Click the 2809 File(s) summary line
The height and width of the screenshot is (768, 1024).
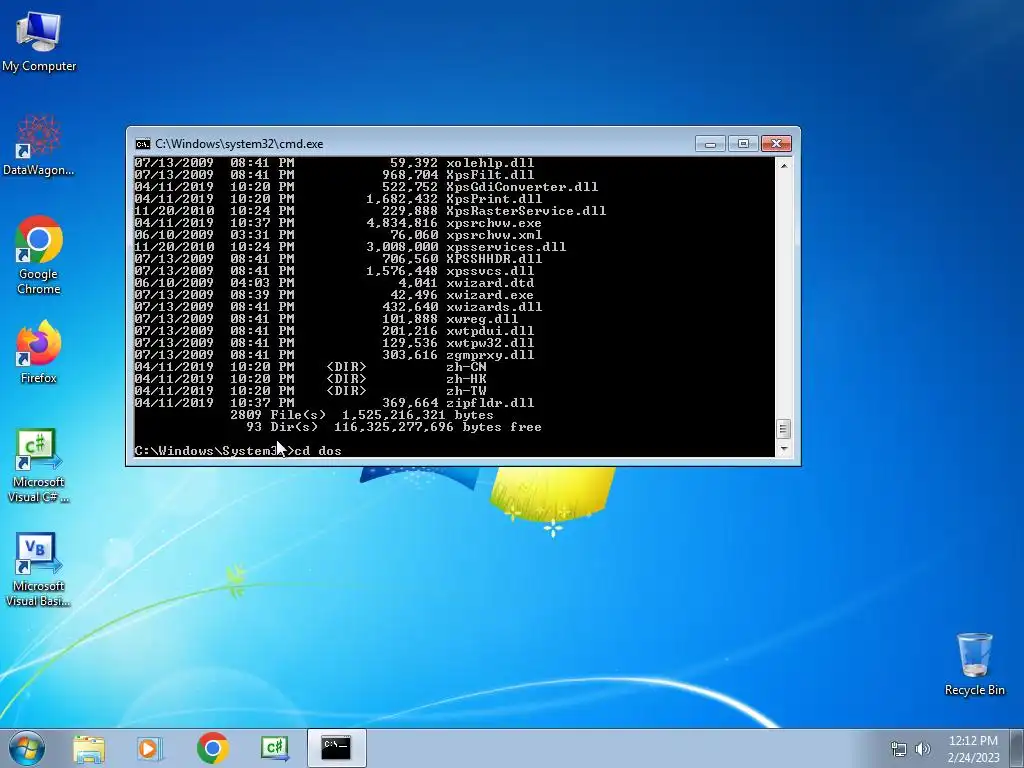pyautogui.click(x=362, y=415)
